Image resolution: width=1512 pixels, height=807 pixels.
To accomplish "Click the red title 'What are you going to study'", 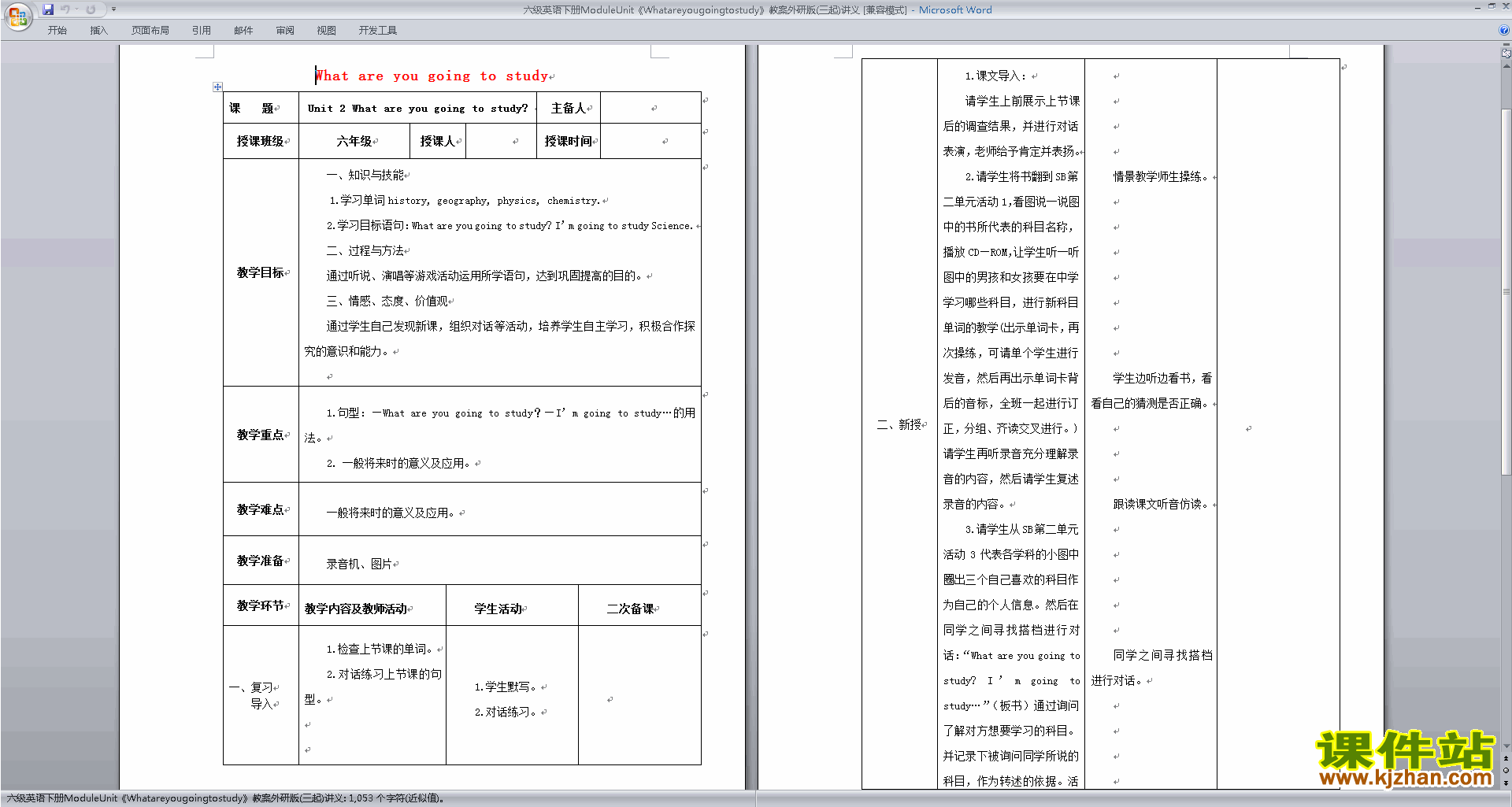I will [432, 76].
